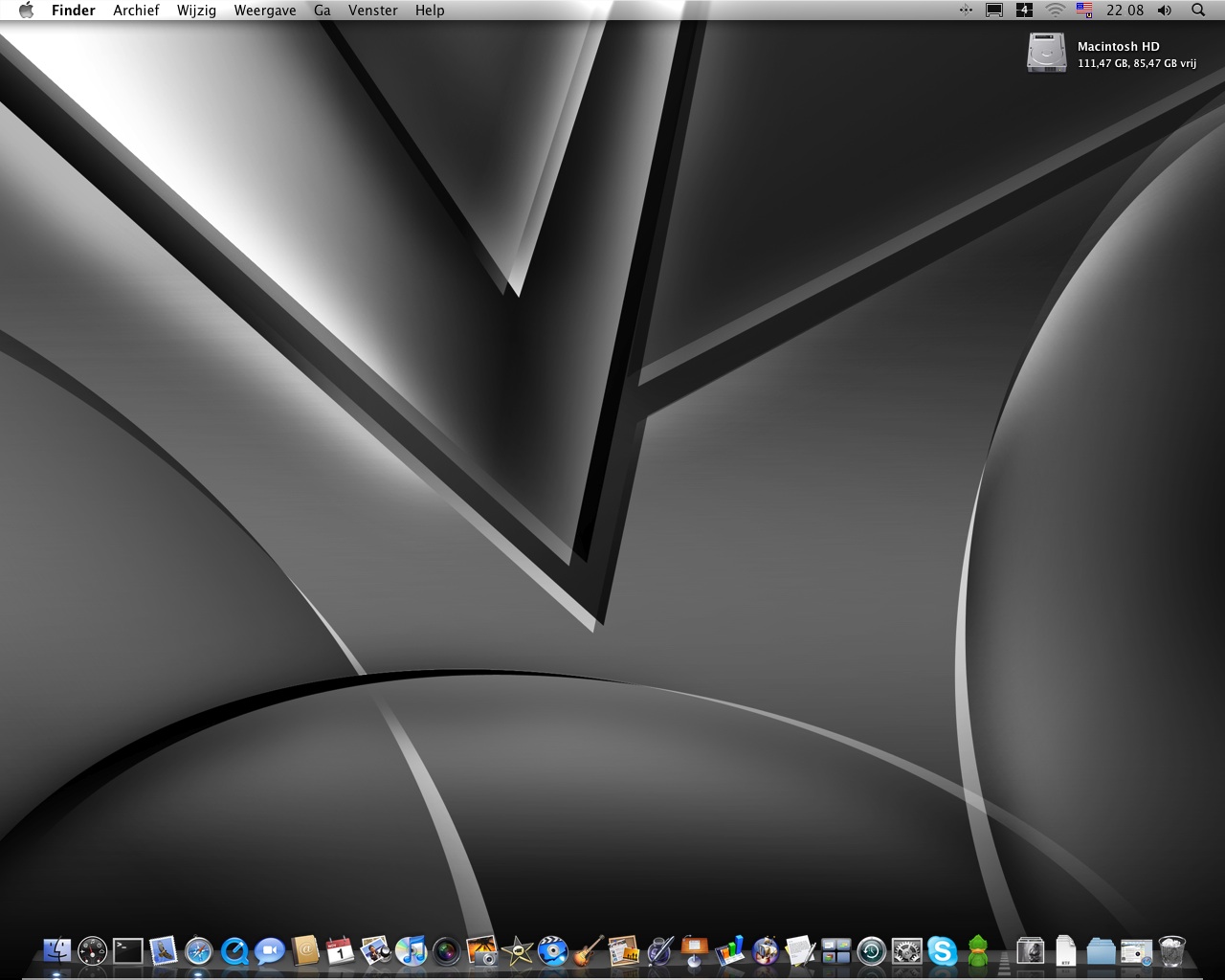Open the Apple menu
The width and height of the screenshot is (1225, 980).
point(26,11)
